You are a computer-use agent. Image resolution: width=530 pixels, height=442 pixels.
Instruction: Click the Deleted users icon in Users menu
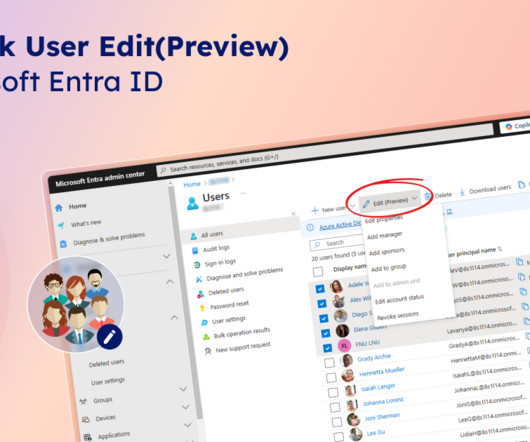(x=200, y=294)
